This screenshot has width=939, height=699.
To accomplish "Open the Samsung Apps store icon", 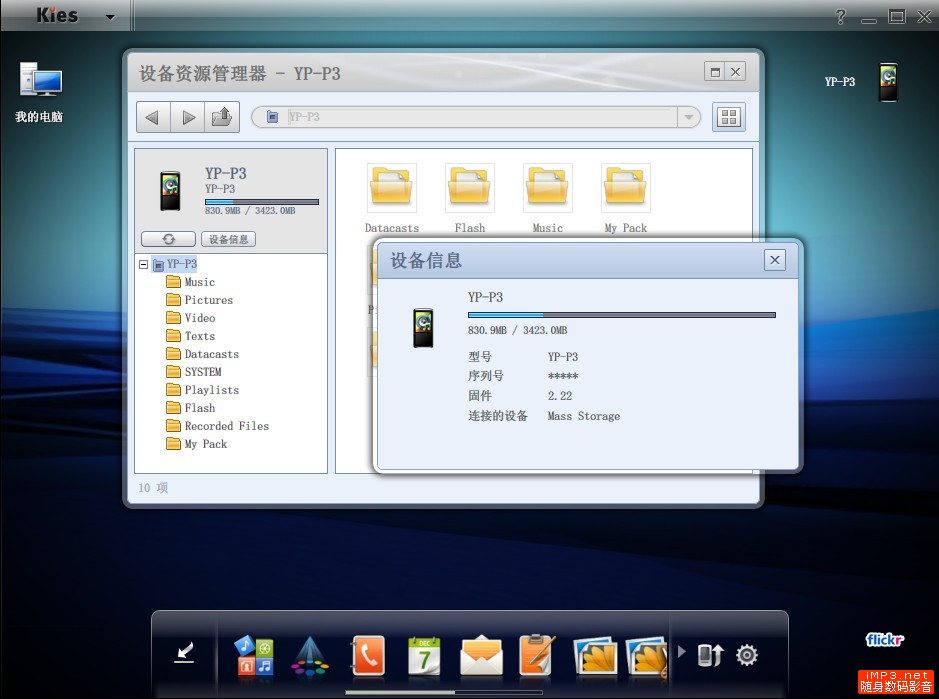I will (x=254, y=654).
